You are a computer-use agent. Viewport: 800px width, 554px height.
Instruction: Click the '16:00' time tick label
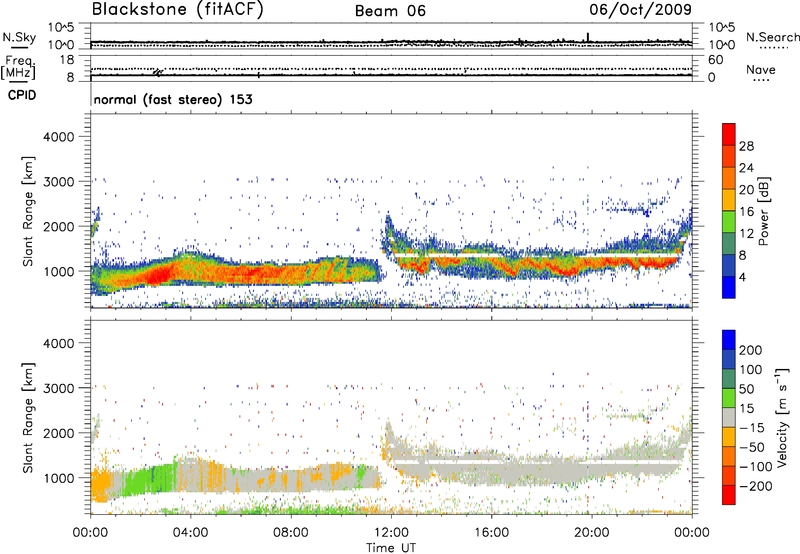tap(491, 533)
